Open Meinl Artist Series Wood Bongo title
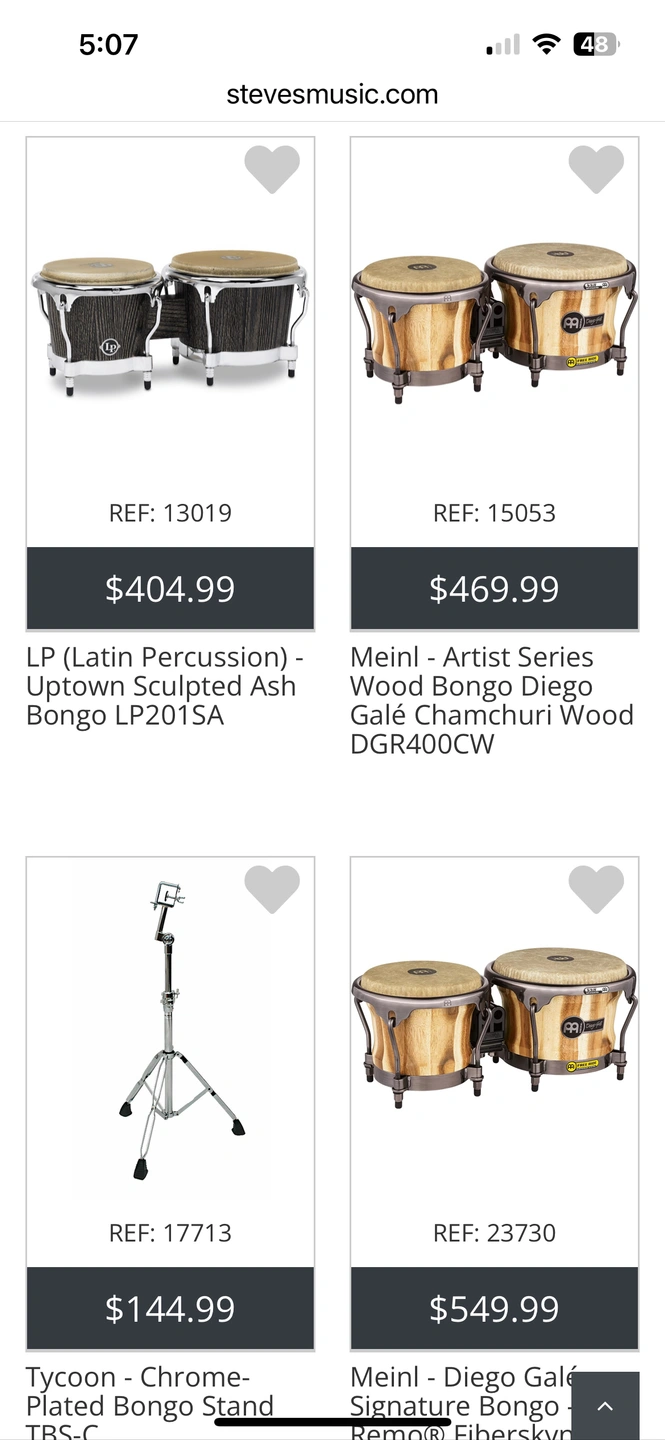 coord(490,700)
